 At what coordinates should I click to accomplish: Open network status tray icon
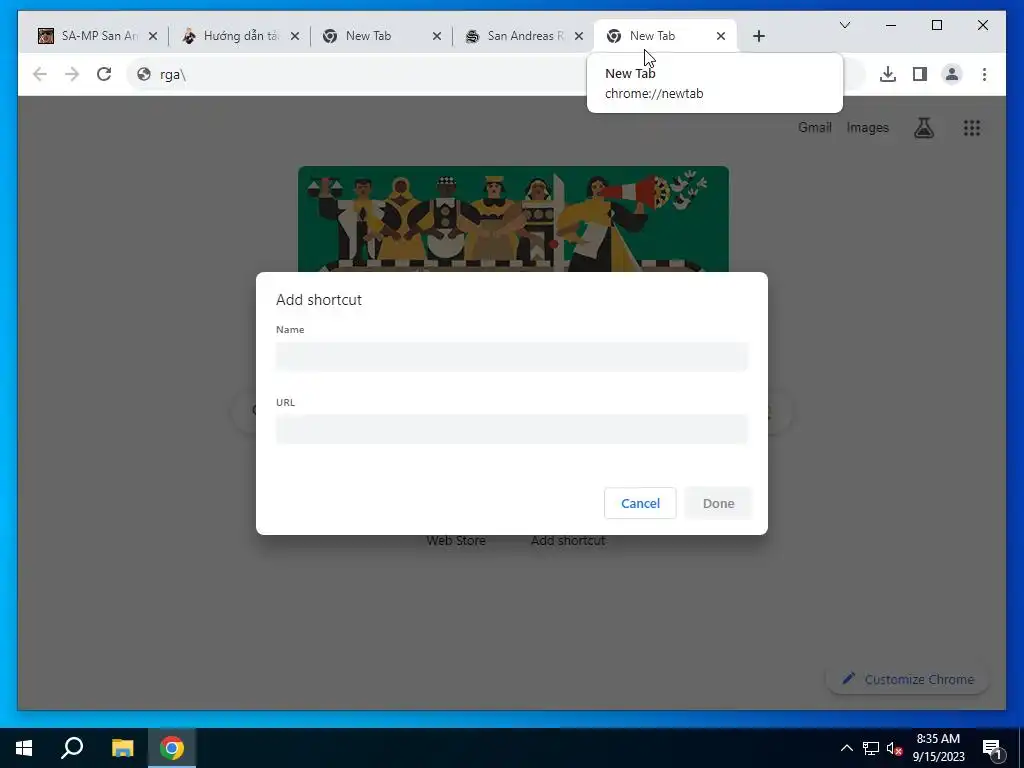871,748
